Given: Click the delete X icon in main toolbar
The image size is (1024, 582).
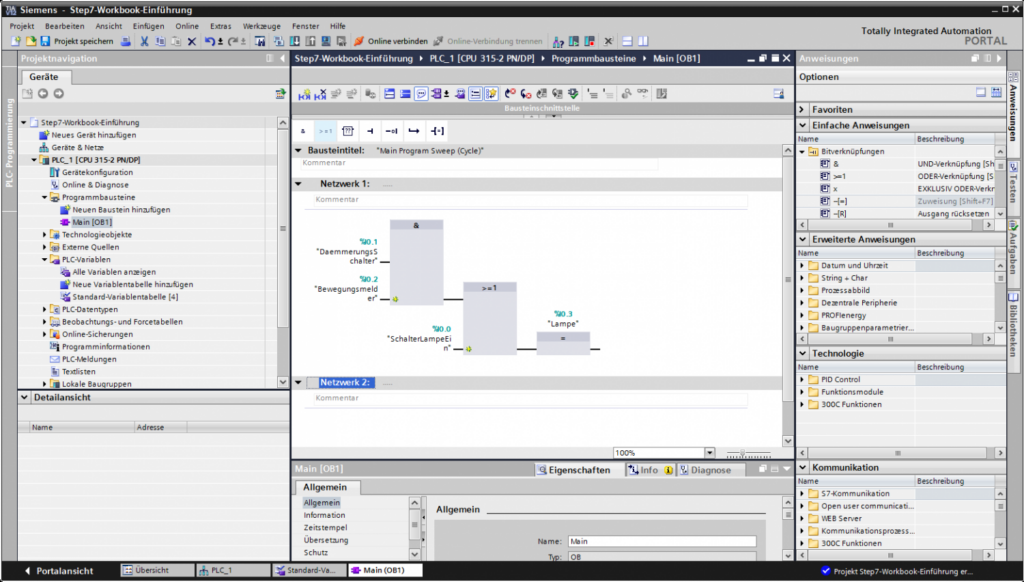Looking at the screenshot, I should [x=191, y=41].
